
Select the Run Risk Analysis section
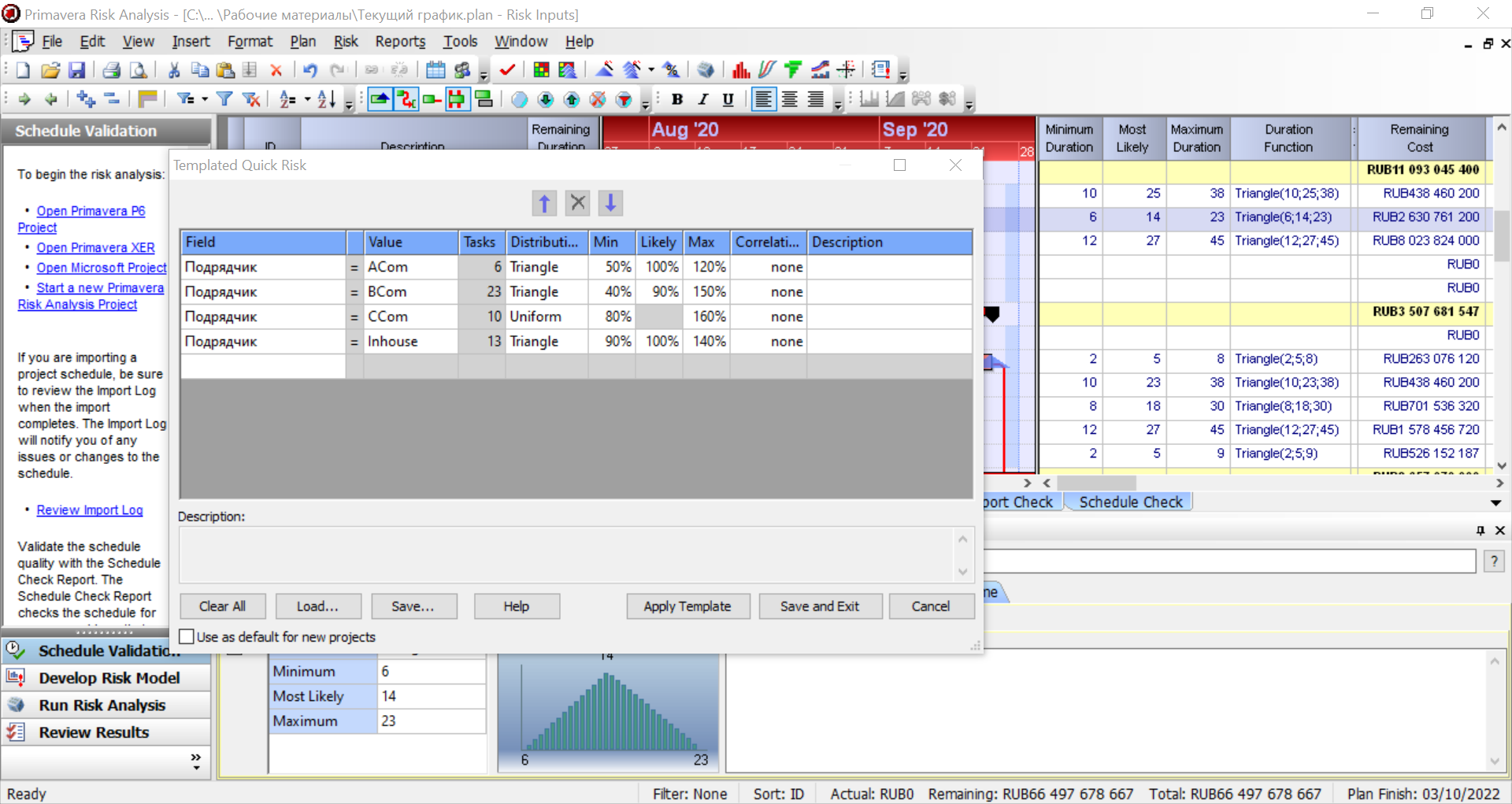pyautogui.click(x=102, y=706)
